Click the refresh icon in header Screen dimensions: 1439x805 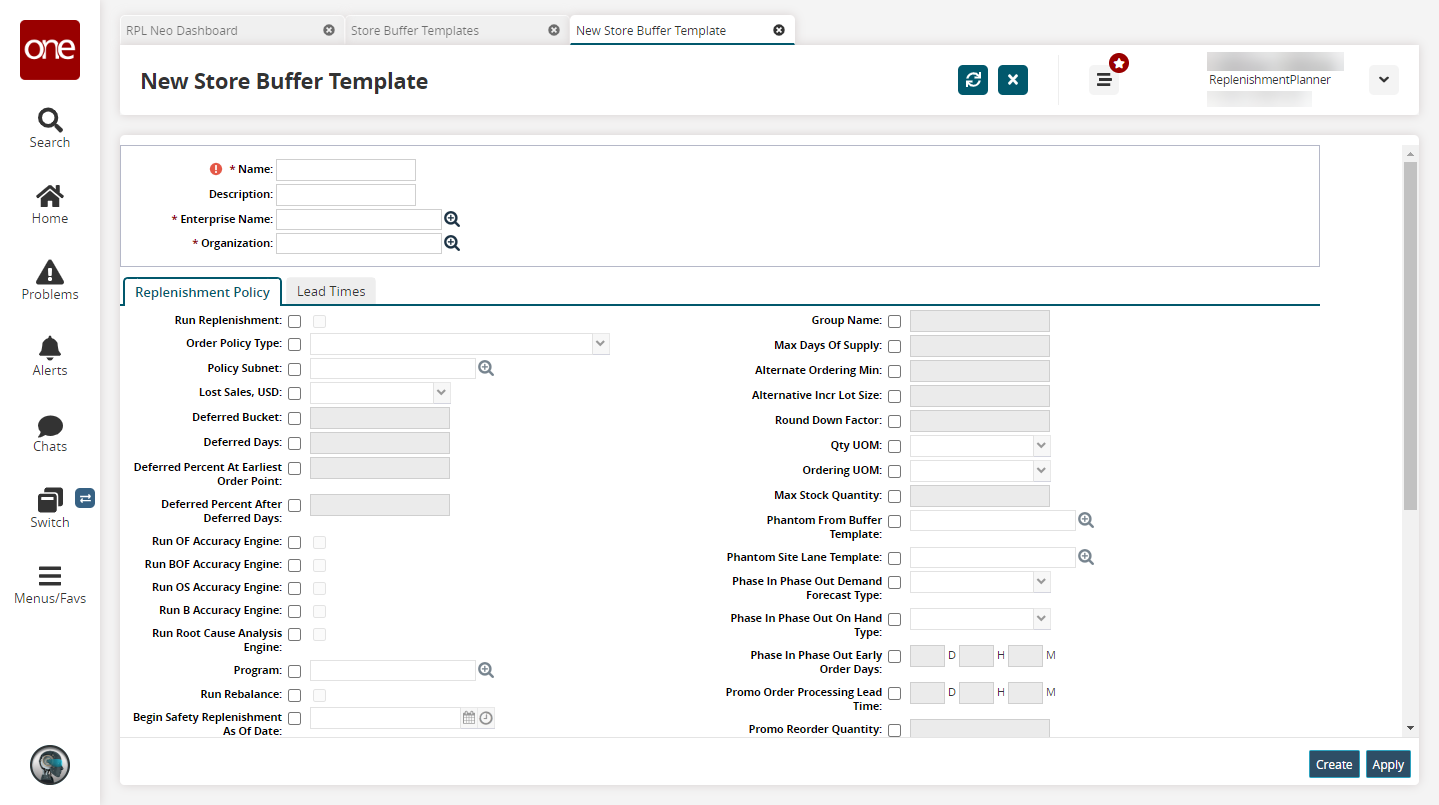pyautogui.click(x=973, y=80)
